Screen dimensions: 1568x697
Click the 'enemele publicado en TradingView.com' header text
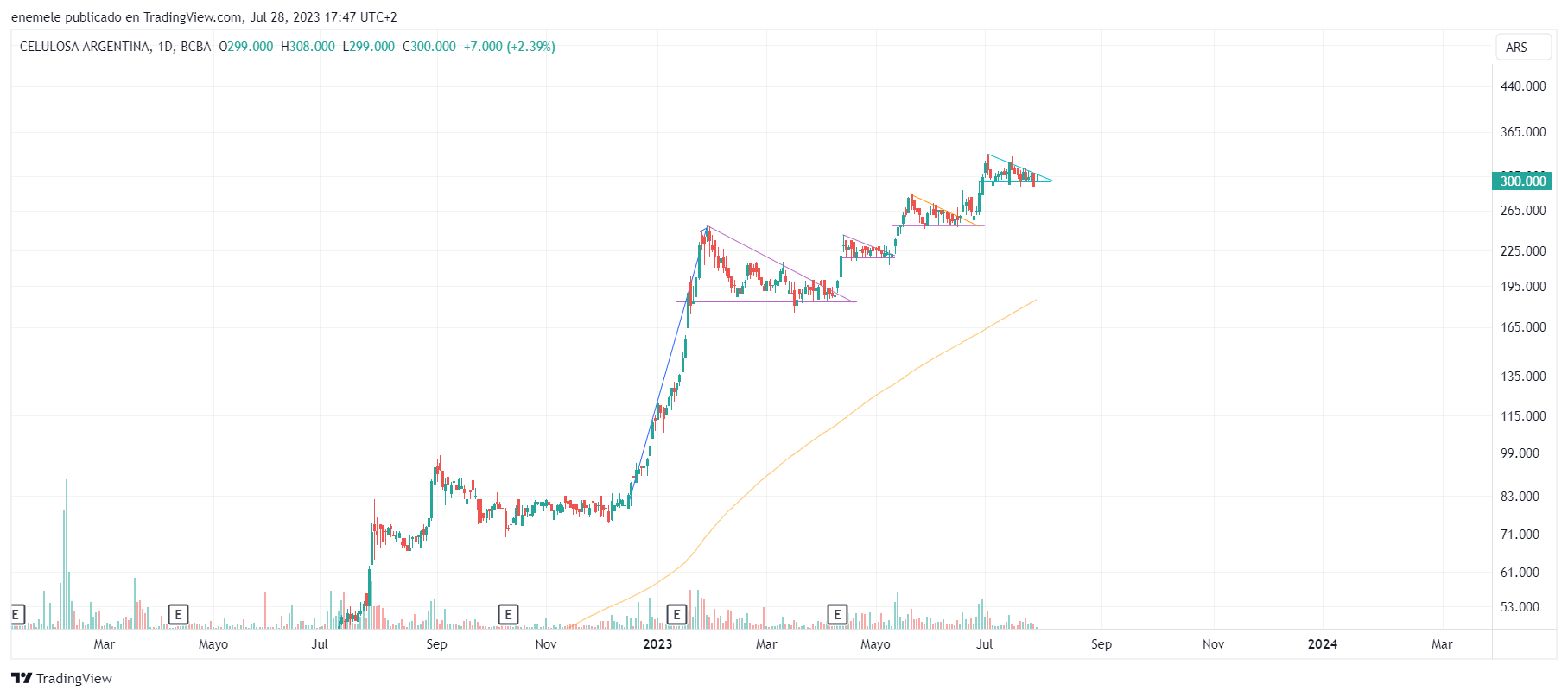[126, 16]
